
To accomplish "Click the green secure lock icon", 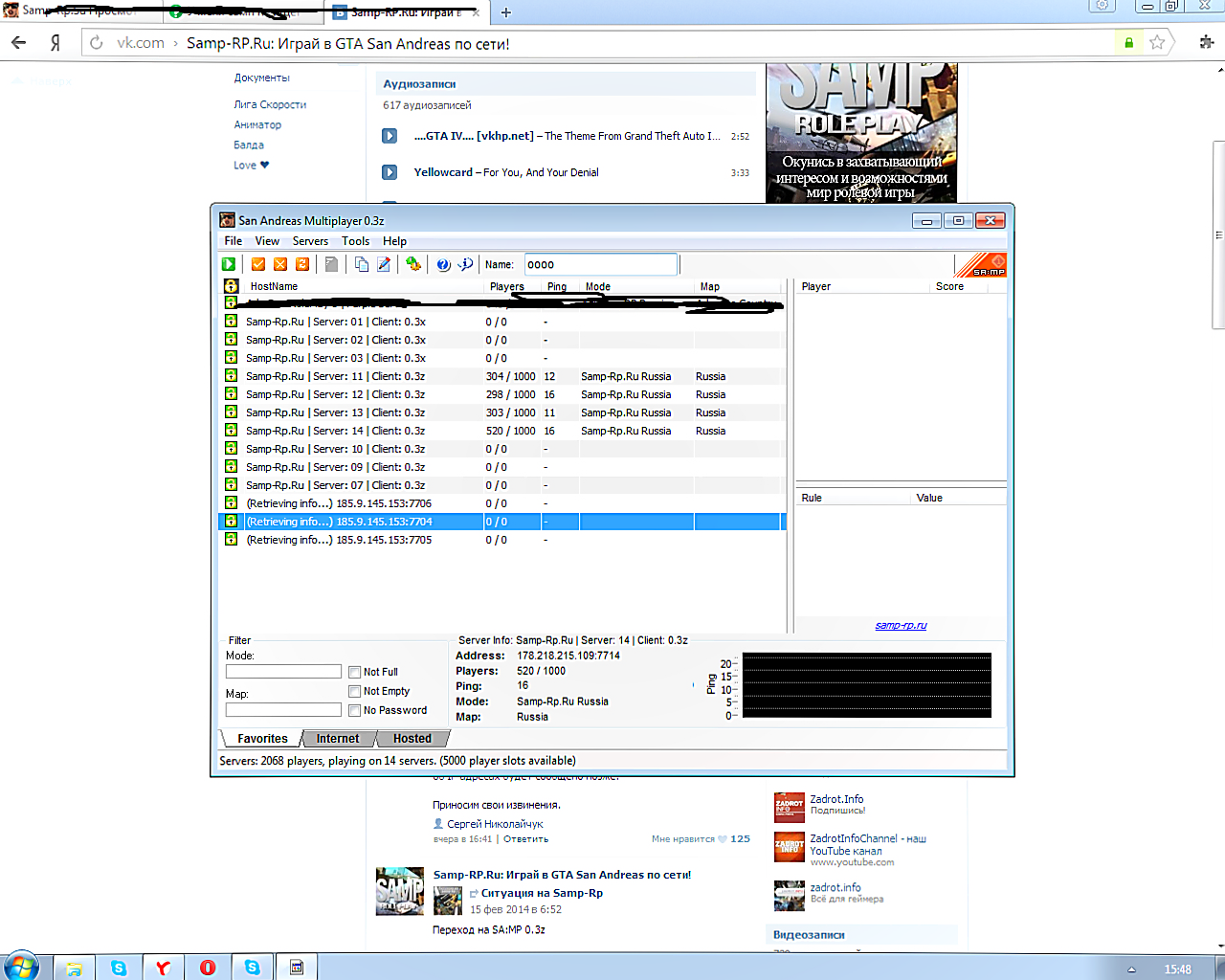I will coord(1128,42).
